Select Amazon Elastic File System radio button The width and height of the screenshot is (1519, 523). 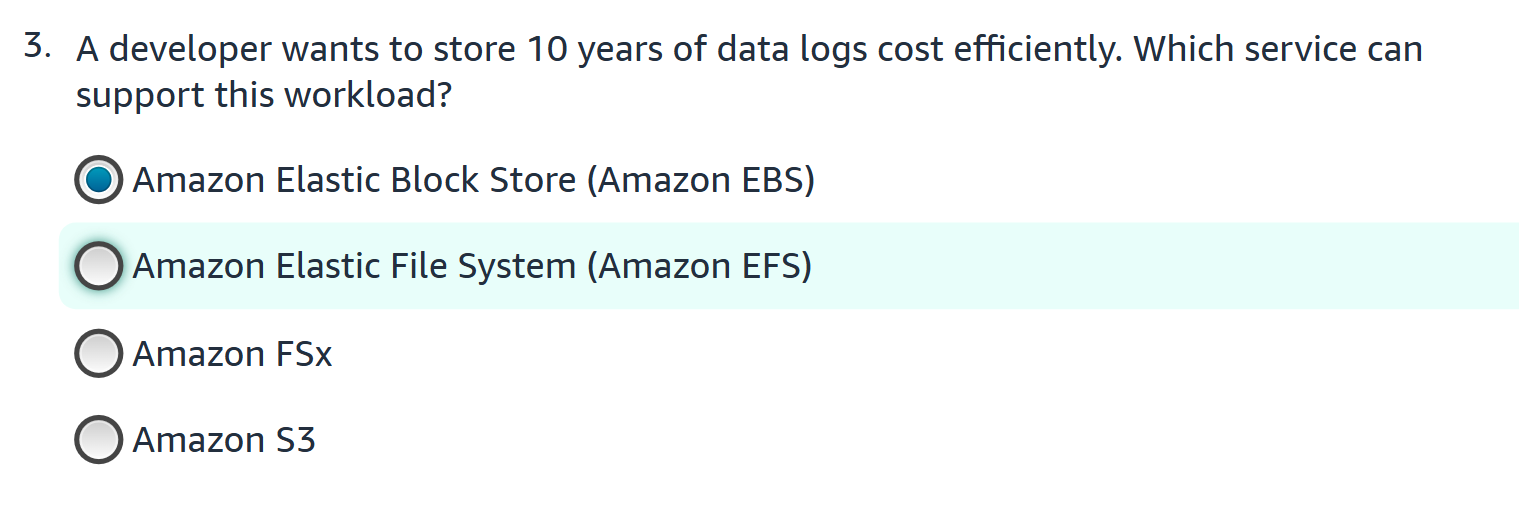[99, 266]
